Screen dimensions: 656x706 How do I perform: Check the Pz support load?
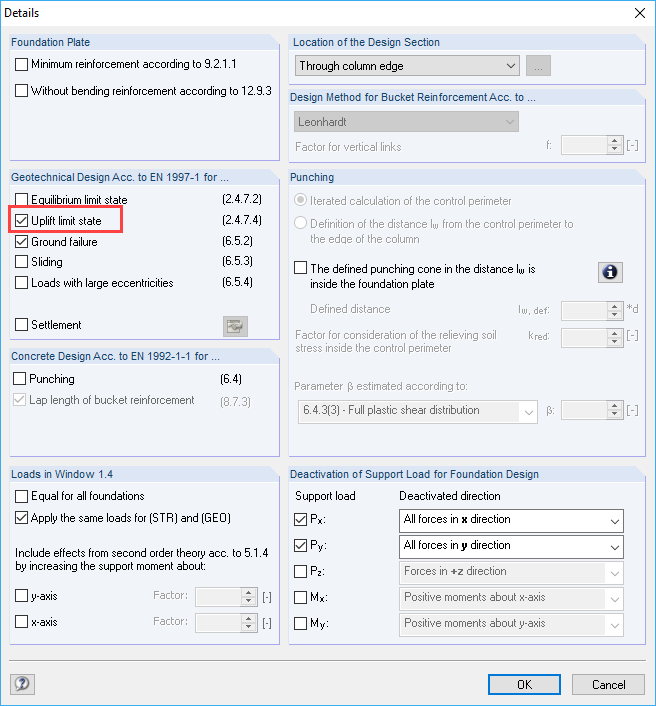point(300,571)
